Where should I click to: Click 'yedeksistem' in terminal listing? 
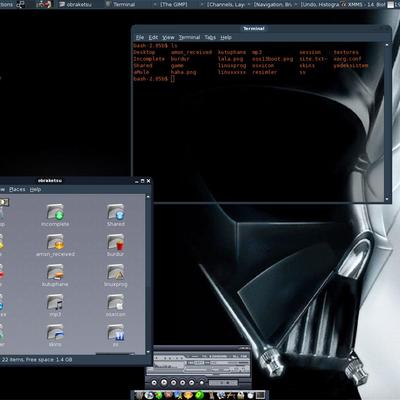click(351, 65)
